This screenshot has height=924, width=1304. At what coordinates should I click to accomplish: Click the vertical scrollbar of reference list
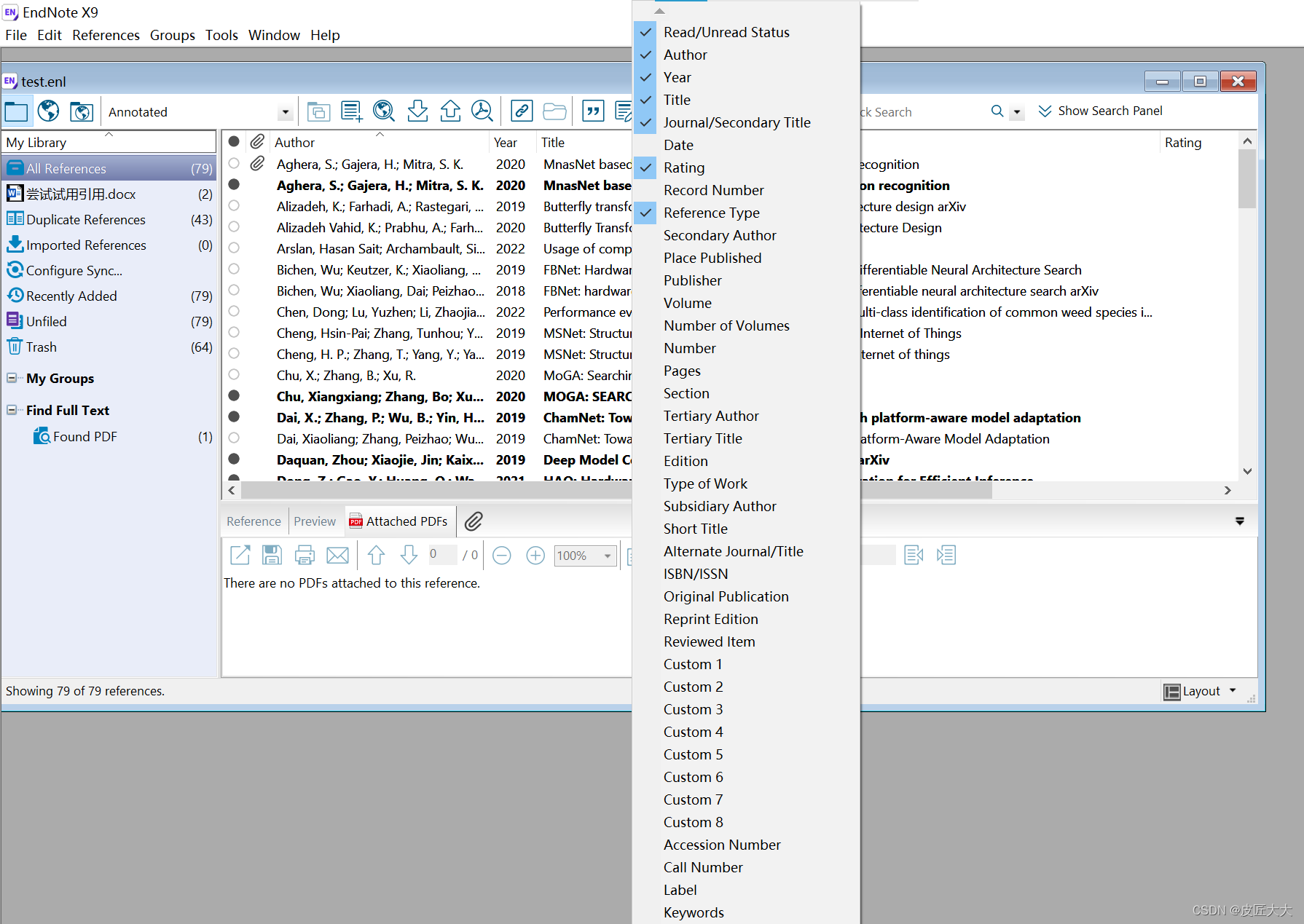(x=1247, y=178)
